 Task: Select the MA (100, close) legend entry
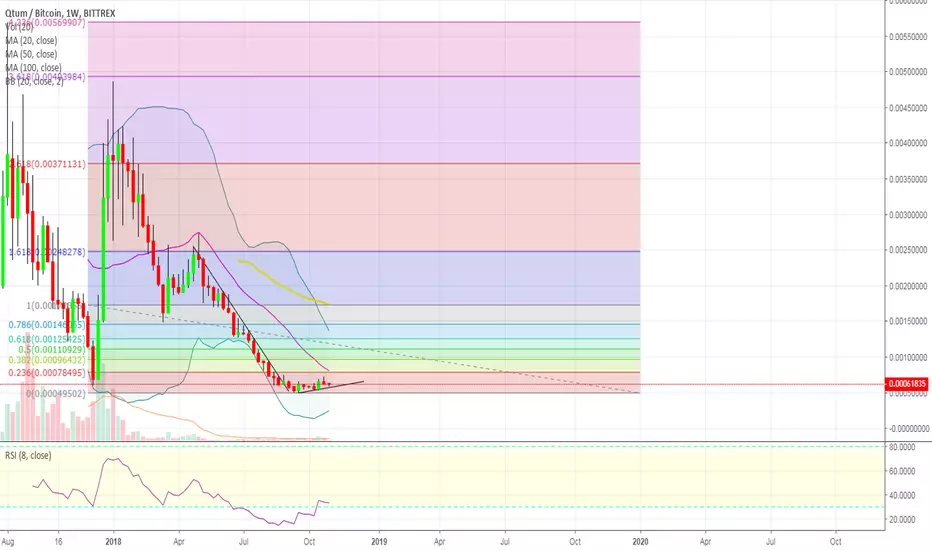pyautogui.click(x=33, y=68)
